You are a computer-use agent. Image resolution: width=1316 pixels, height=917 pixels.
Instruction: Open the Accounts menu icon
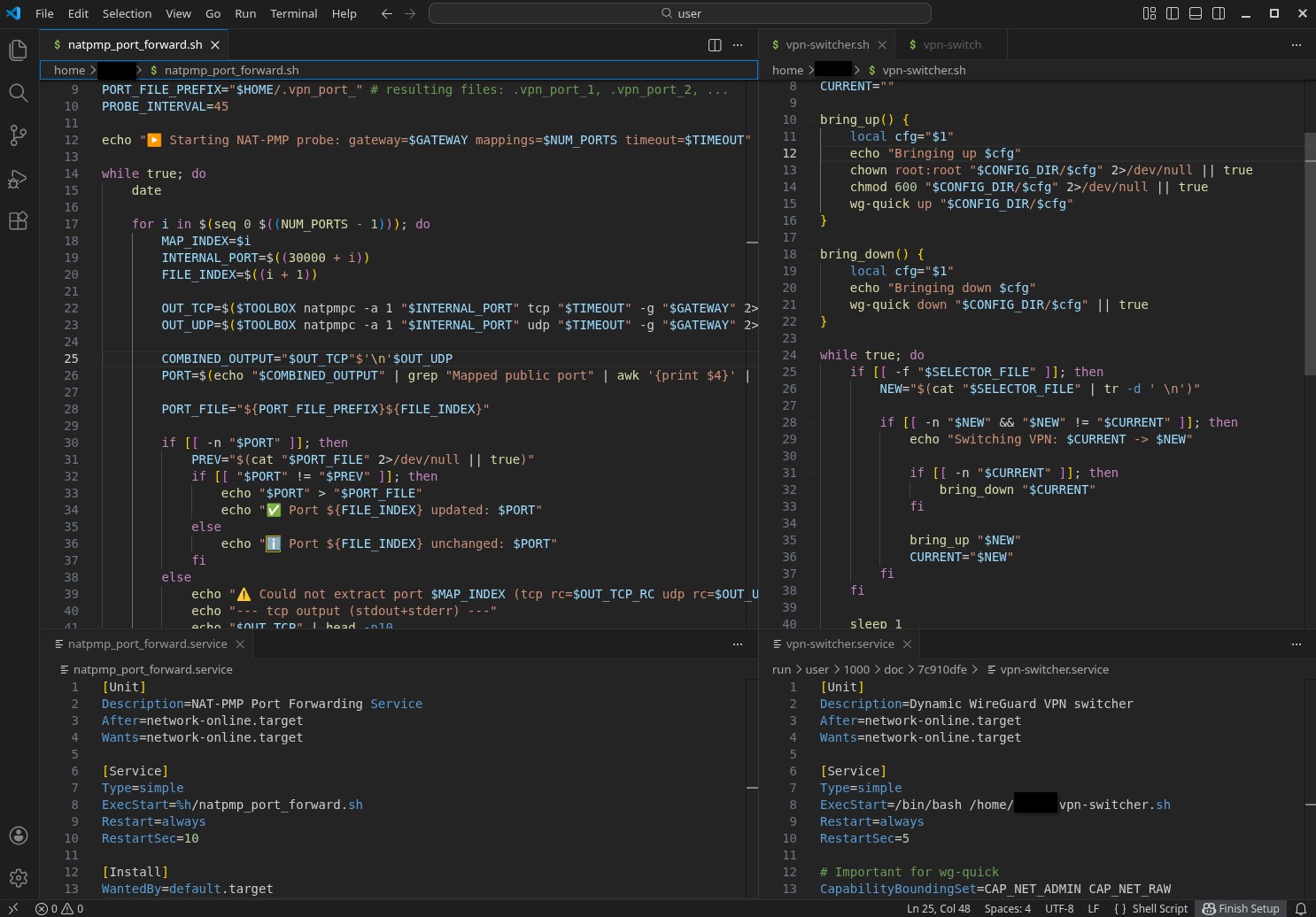18,836
